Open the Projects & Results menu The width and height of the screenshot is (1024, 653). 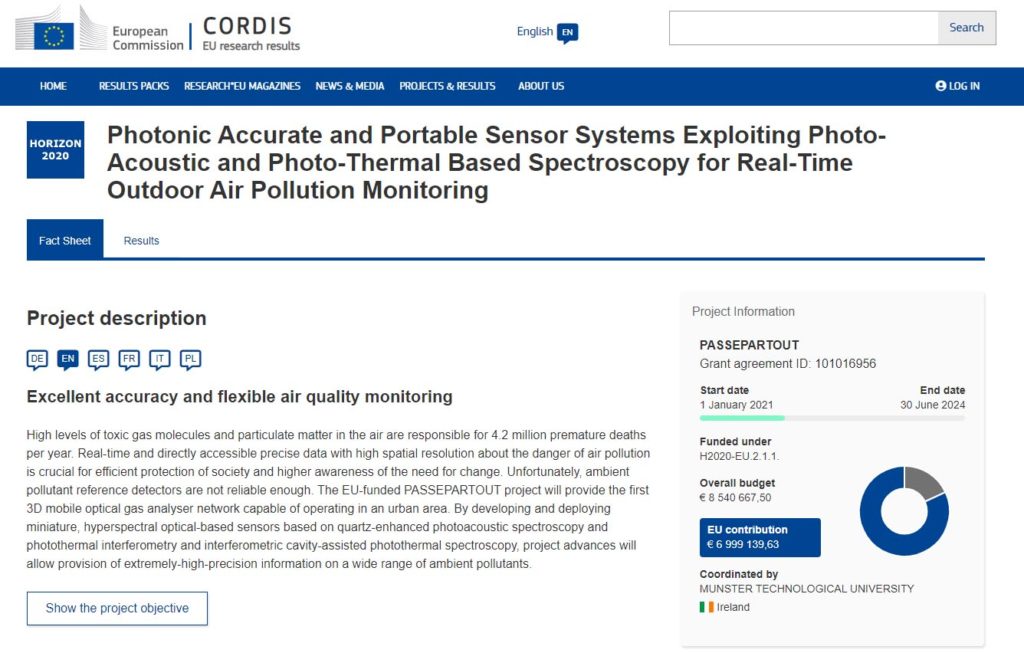point(447,86)
